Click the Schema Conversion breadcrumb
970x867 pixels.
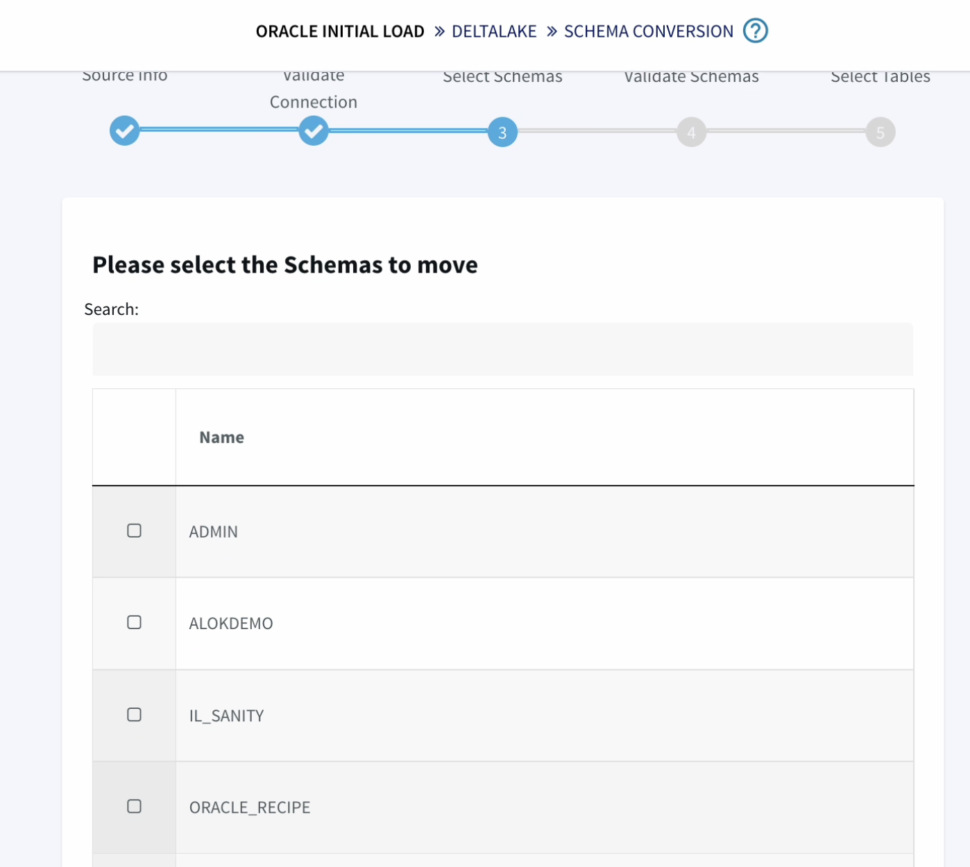648,31
